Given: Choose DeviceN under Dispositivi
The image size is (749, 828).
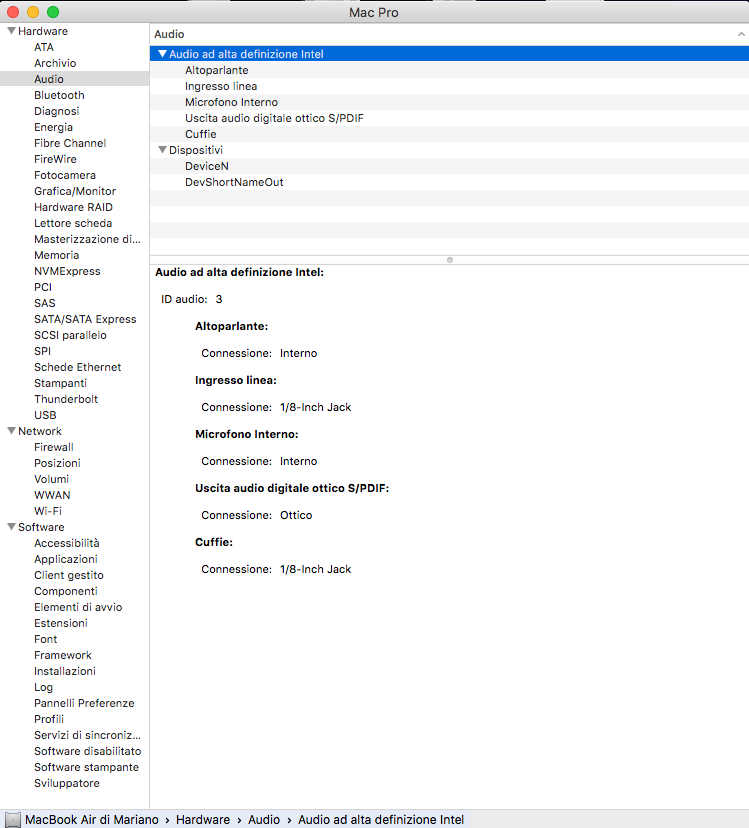Looking at the screenshot, I should [x=206, y=166].
